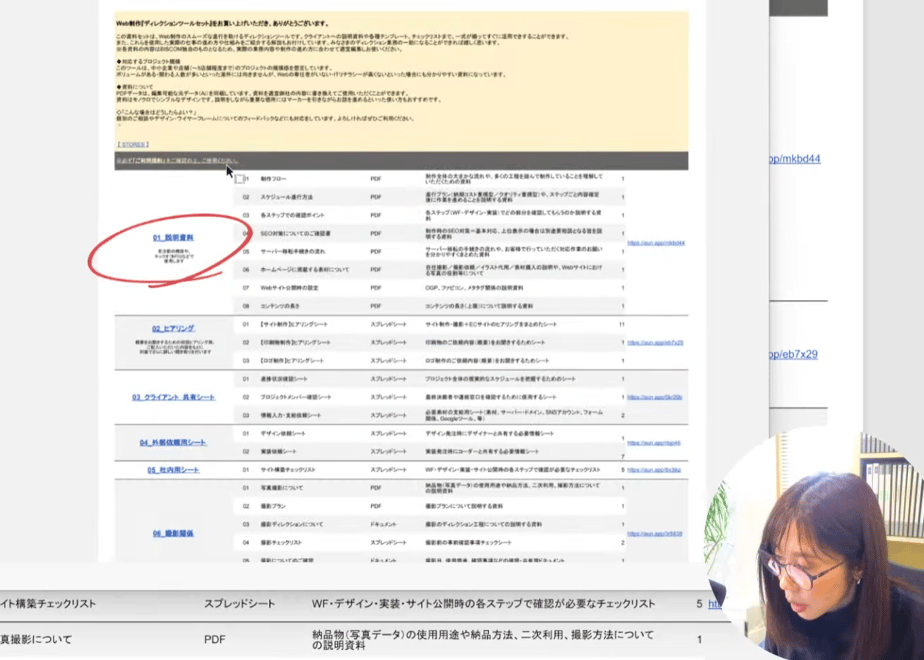Viewport: 924px width, 660px height.
Task: Click the presenter webcam video circle
Action: coord(816,545)
